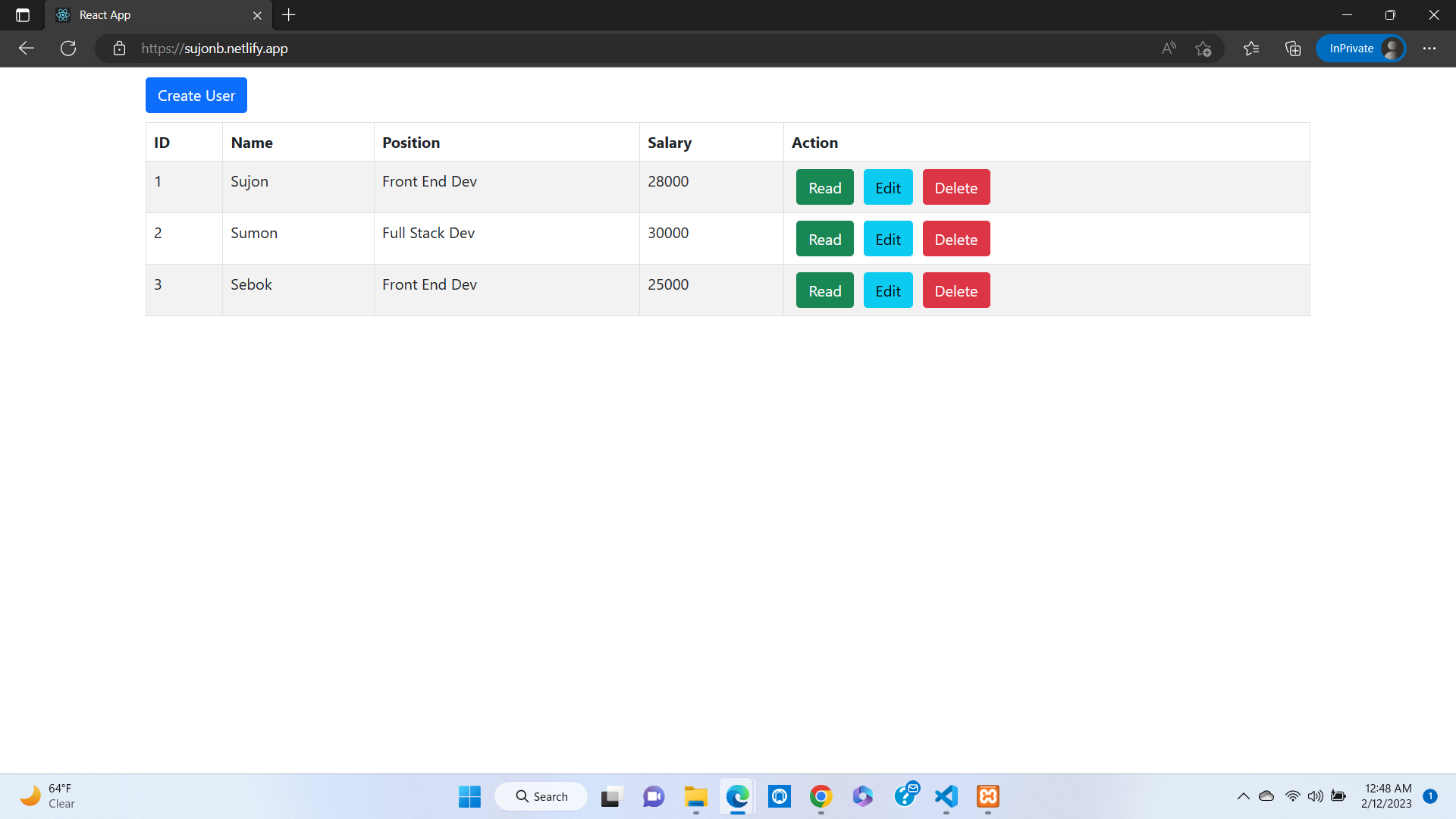Screen dimensions: 1456x819
Task: Open the Collections flyout in Edge
Action: (1292, 48)
